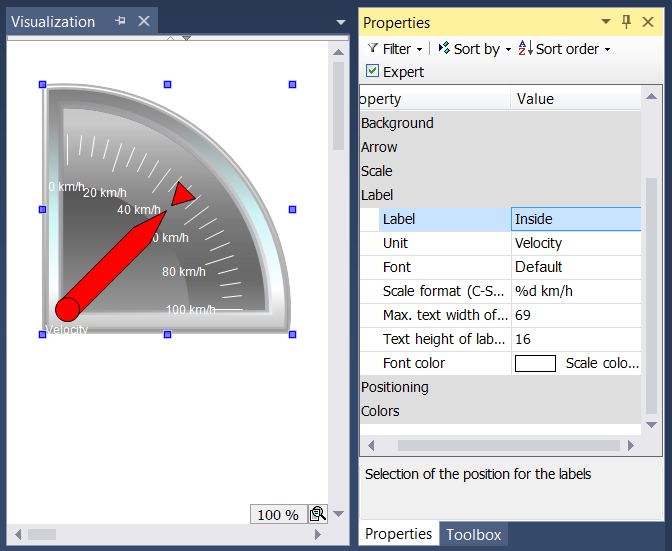Click the visualization editor scroll right arrow
Screen dimensions: 672x551
pos(318,534)
